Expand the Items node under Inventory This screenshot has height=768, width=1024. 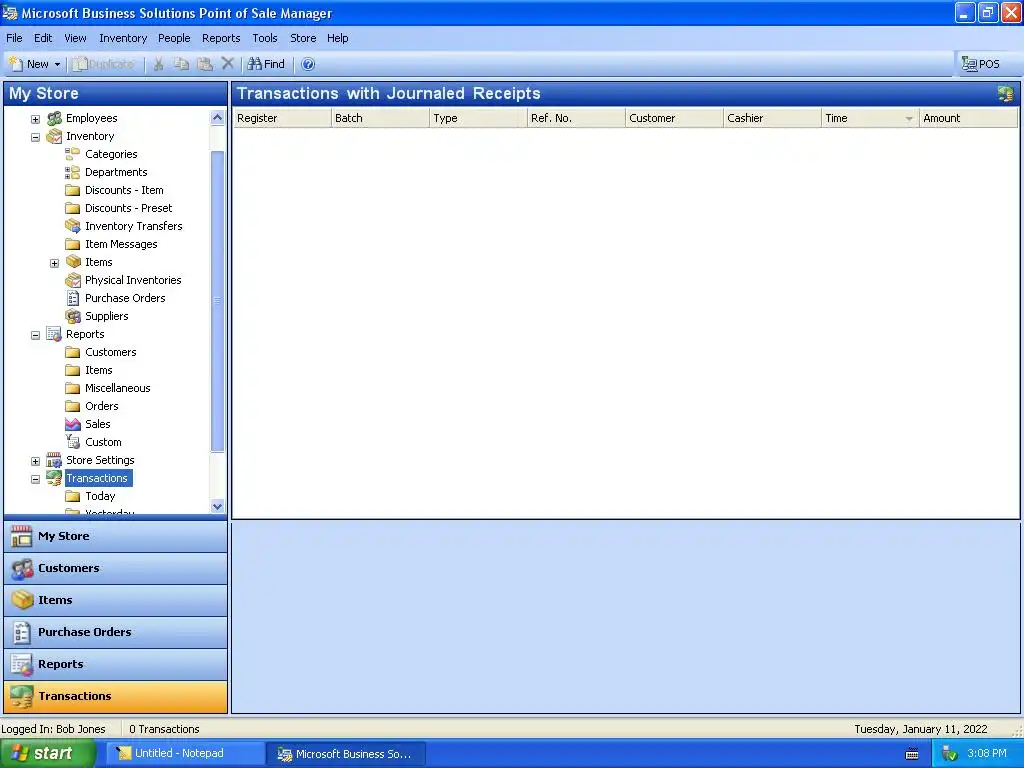54,263
